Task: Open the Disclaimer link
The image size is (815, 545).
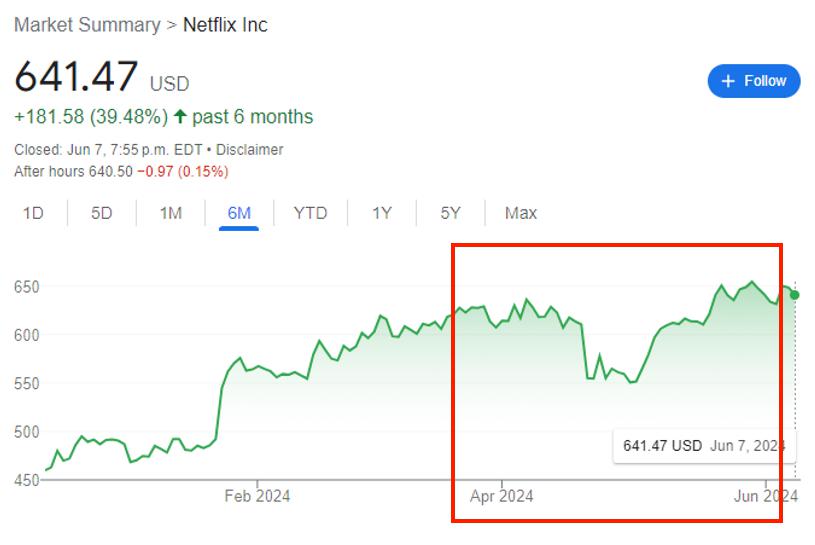Action: click(250, 150)
